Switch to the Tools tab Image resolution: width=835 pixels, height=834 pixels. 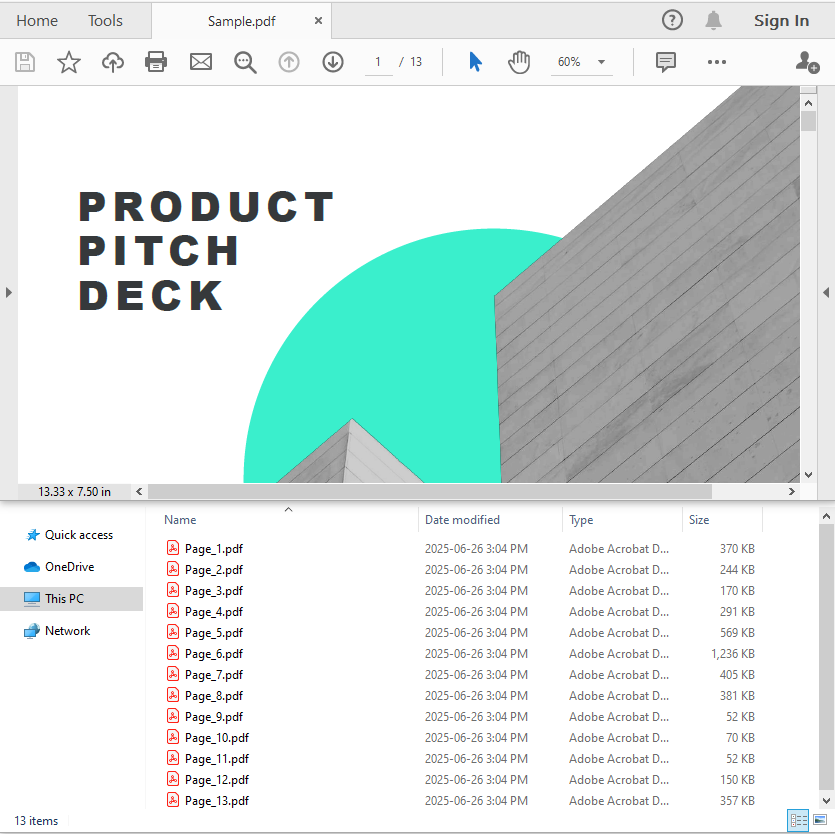(105, 21)
